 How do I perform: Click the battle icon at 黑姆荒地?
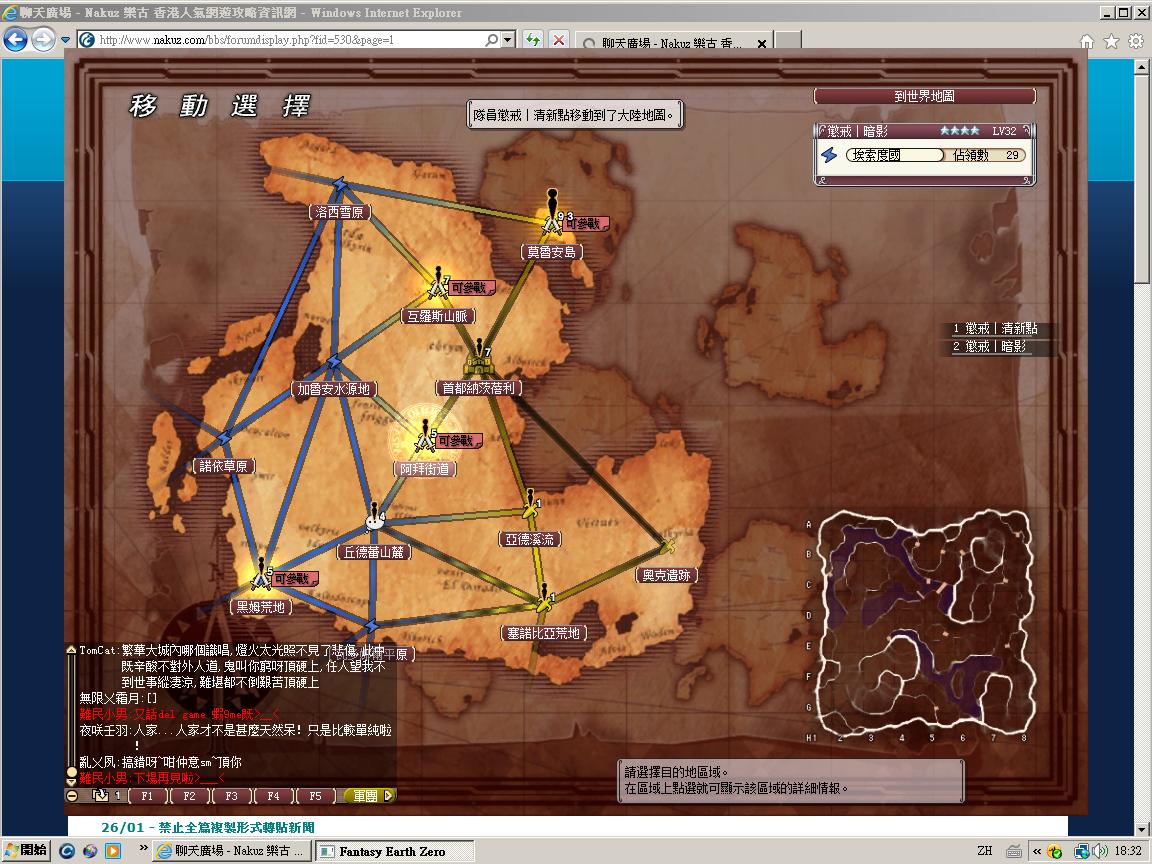[x=261, y=577]
